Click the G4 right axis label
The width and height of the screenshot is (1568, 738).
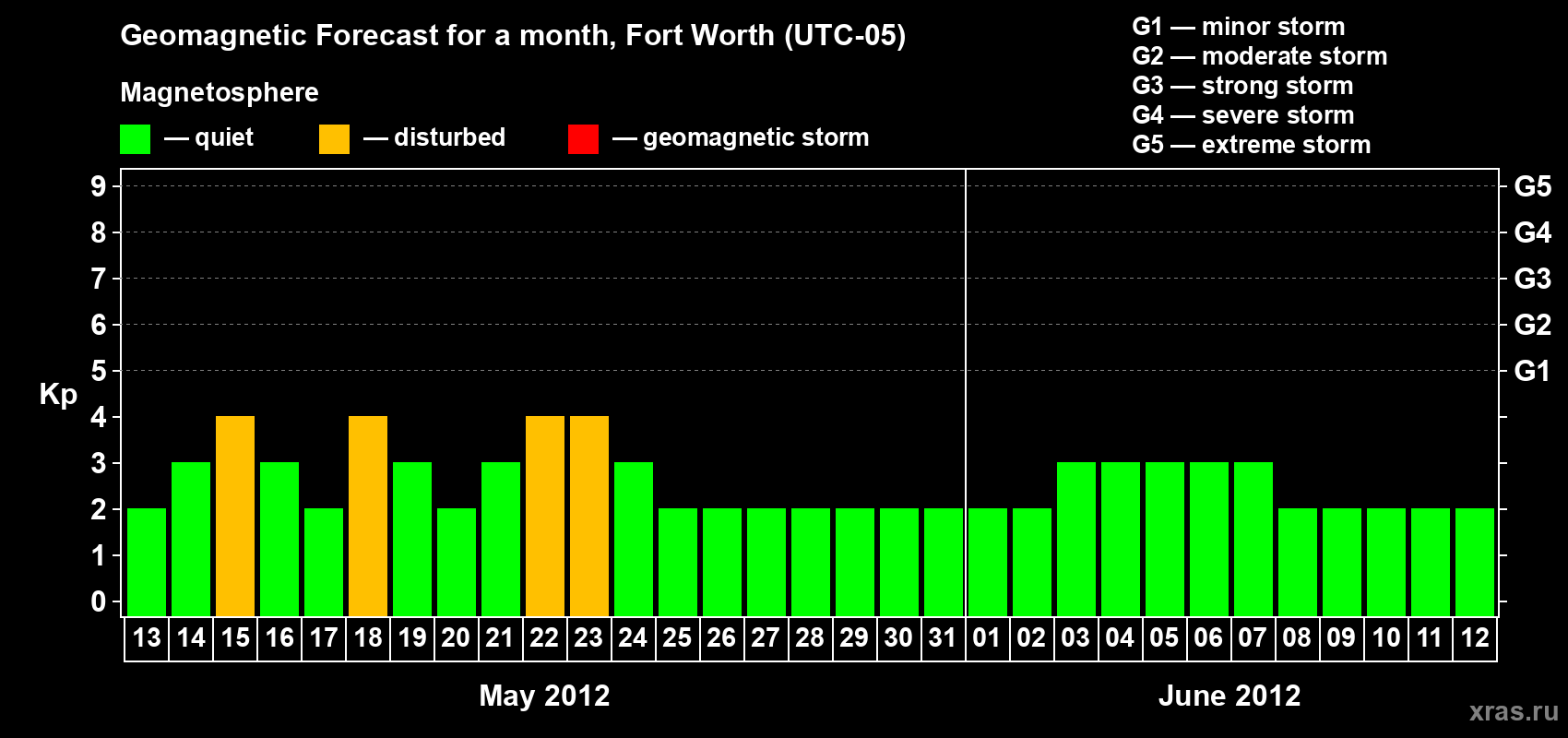pos(1533,232)
